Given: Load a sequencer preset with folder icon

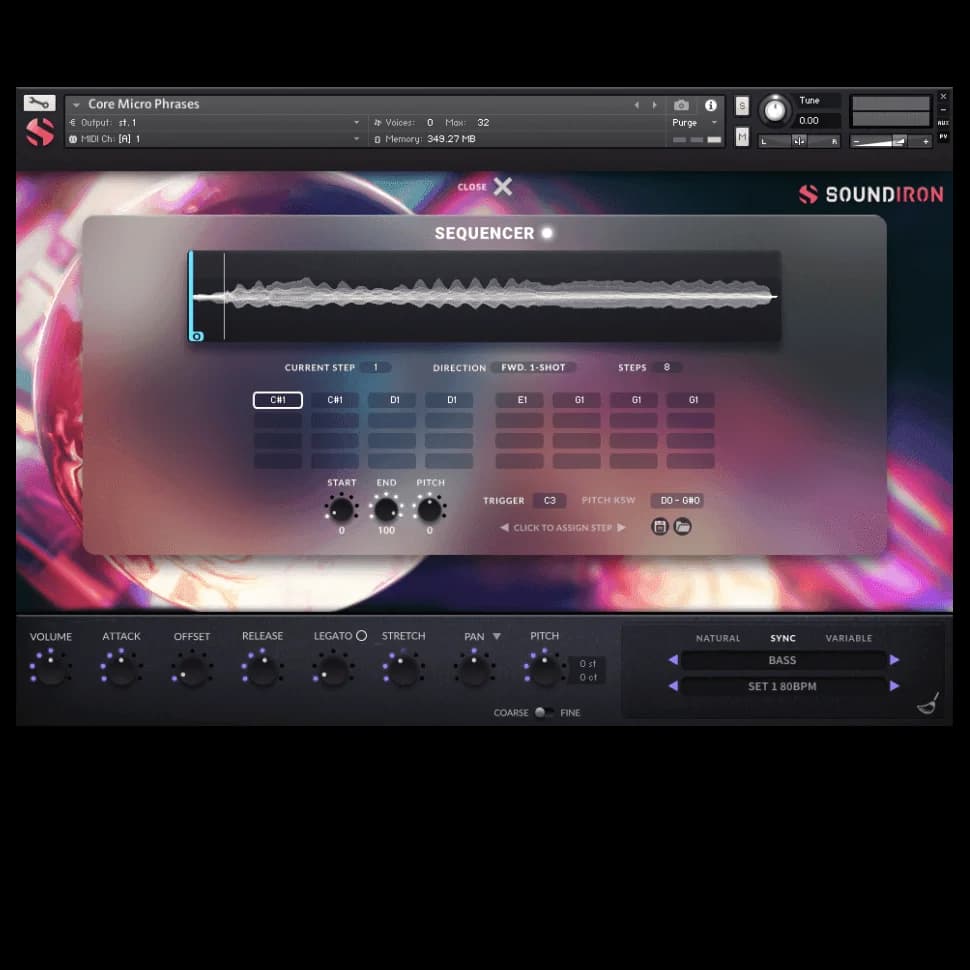Looking at the screenshot, I should pyautogui.click(x=683, y=526).
